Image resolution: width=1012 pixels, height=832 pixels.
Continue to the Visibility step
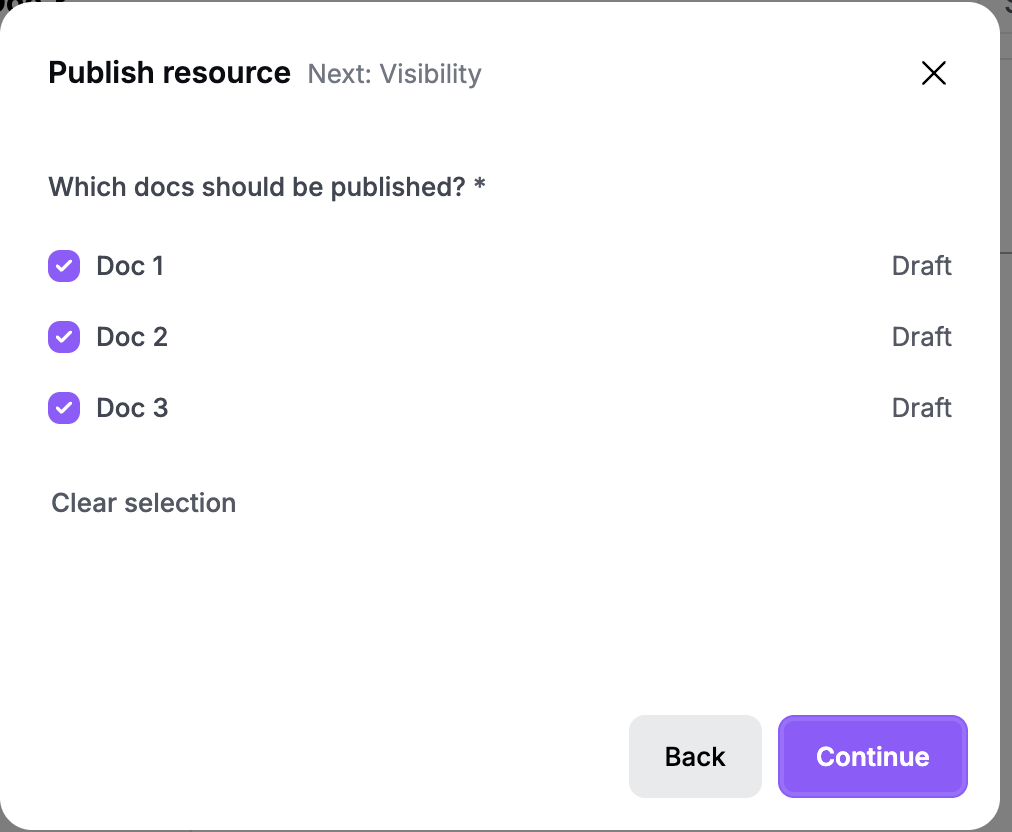pos(873,756)
